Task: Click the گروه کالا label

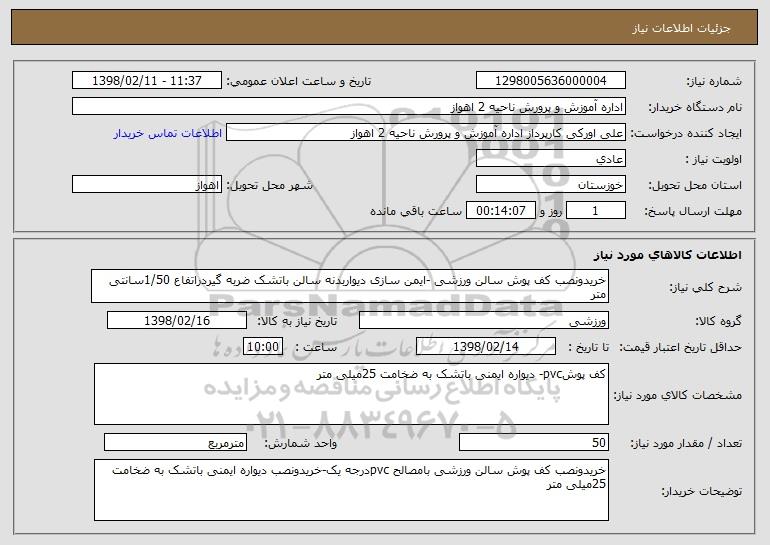Action: click(718, 321)
